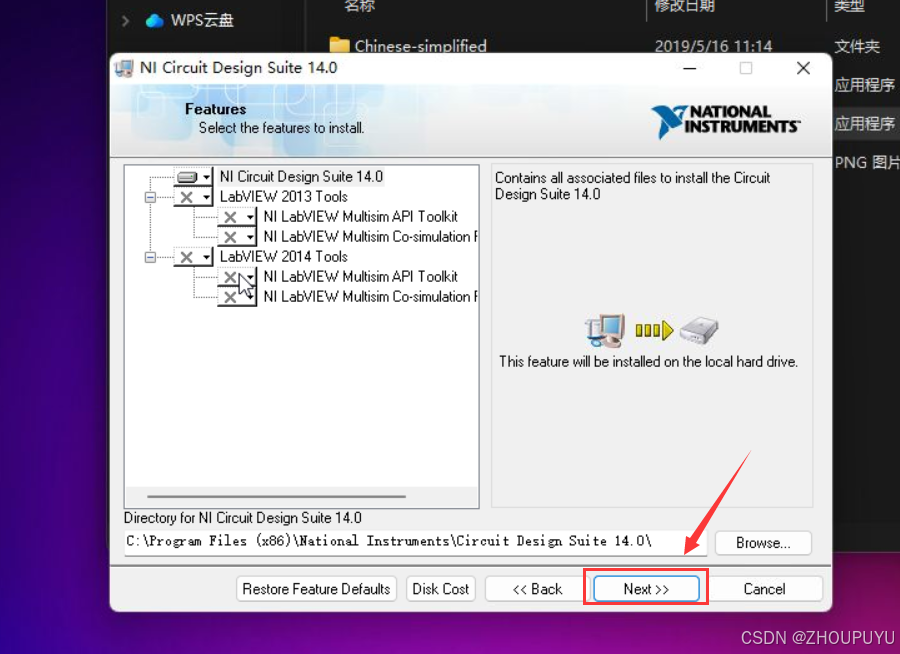Select the NI LabVIEW Multisim API Toolkit row under LabVIEW 2014 Tools

(x=360, y=277)
